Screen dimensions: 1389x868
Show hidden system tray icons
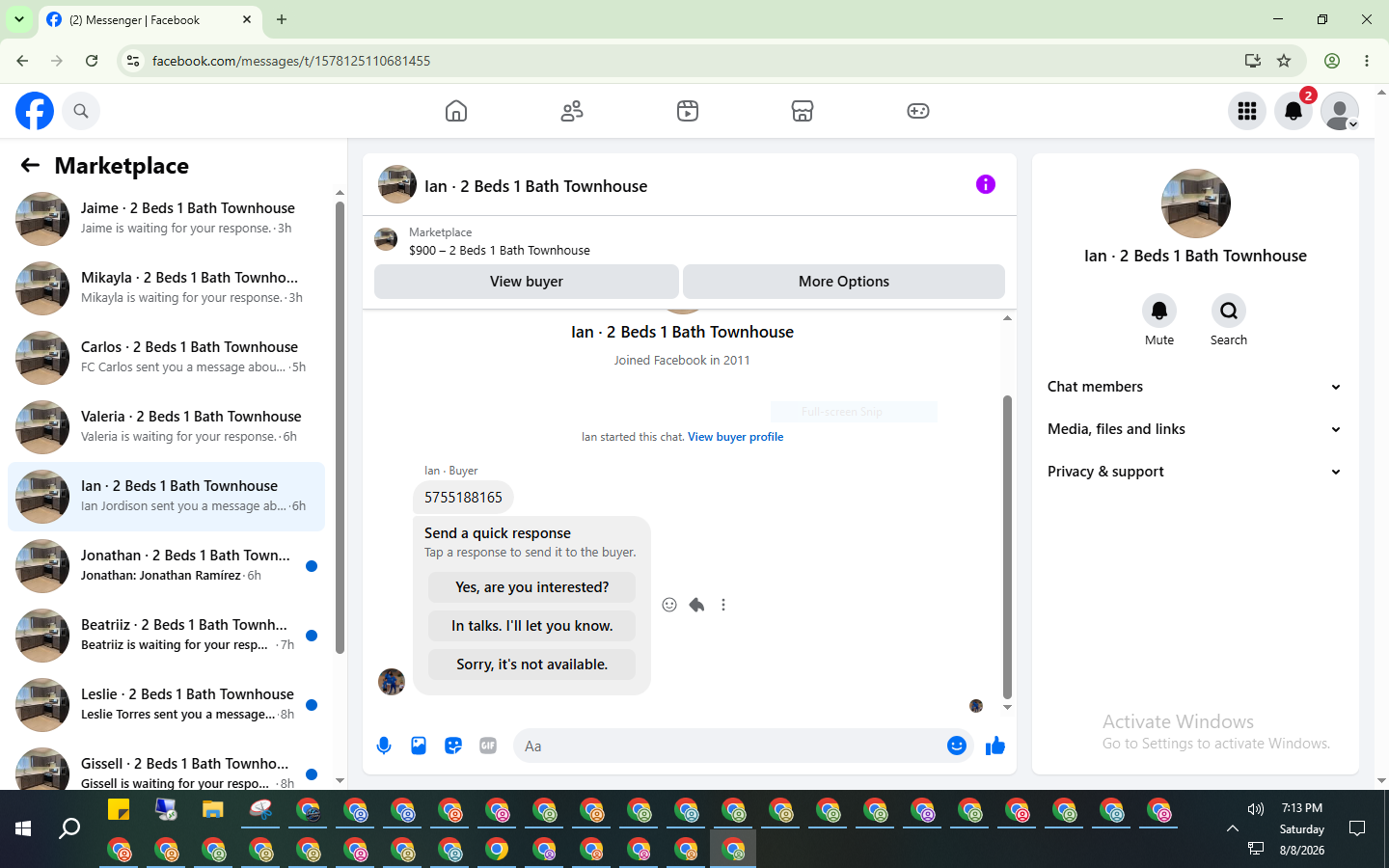point(1233,828)
